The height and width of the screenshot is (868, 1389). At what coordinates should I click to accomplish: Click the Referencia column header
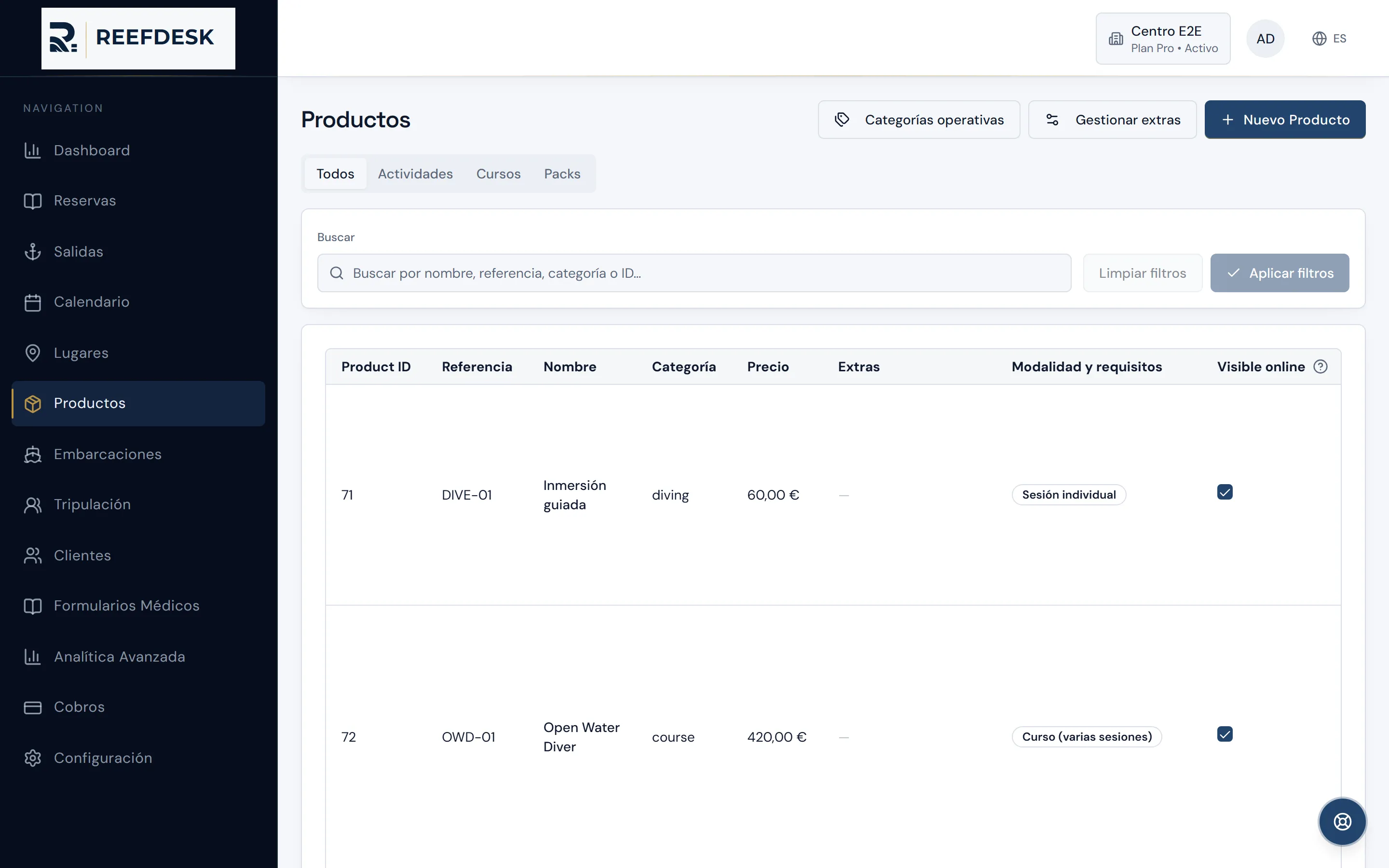pos(477,366)
